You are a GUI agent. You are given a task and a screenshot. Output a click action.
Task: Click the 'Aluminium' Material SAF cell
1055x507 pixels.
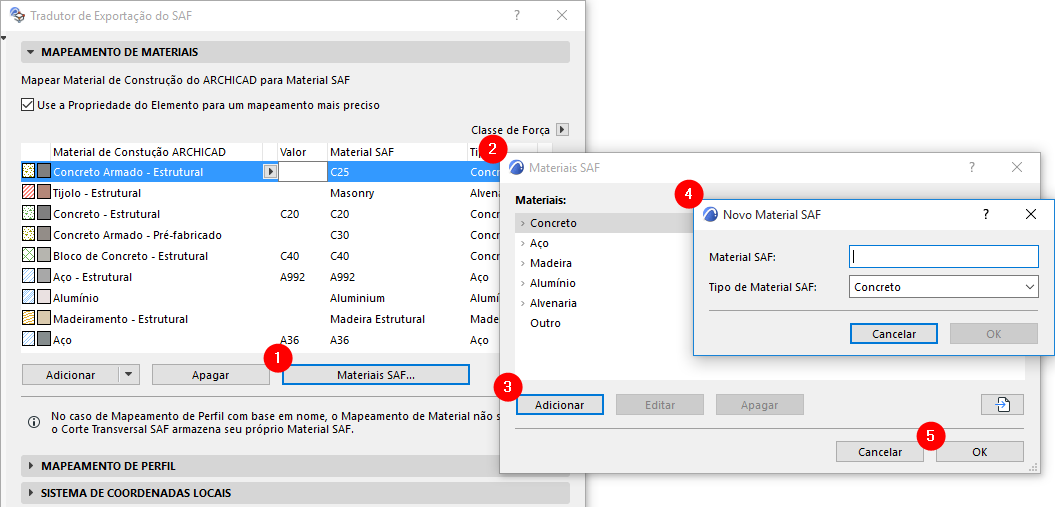coord(357,298)
